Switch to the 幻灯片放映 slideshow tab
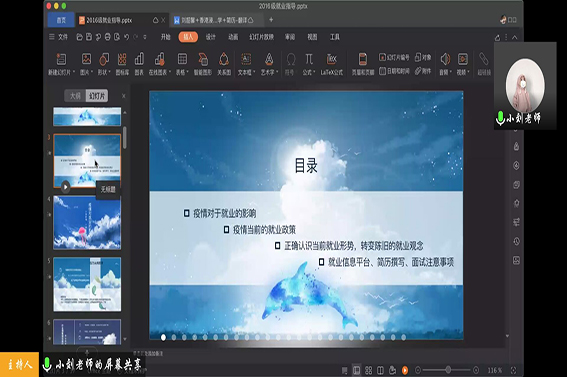The image size is (567, 377). point(261,37)
